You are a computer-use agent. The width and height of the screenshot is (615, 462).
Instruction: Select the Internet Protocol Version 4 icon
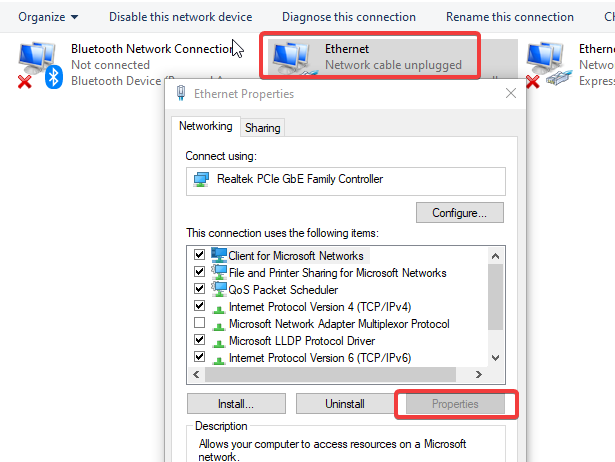tap(218, 309)
